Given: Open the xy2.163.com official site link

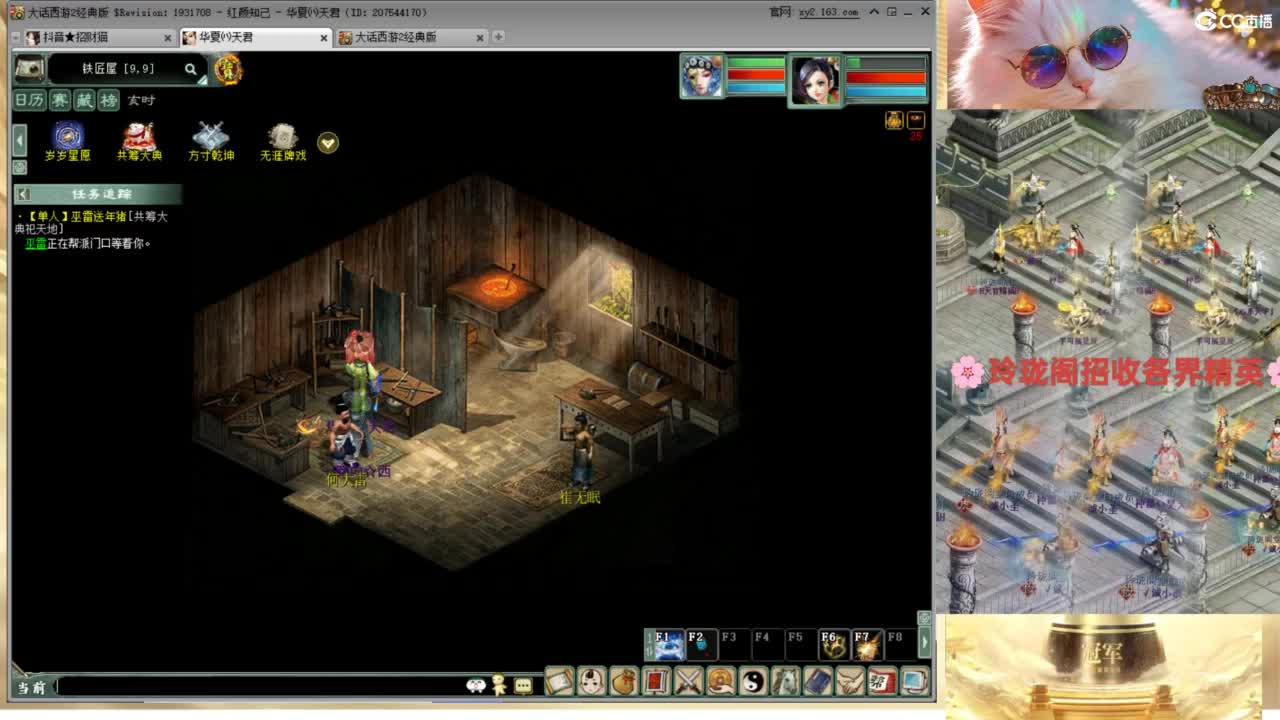Looking at the screenshot, I should [828, 12].
